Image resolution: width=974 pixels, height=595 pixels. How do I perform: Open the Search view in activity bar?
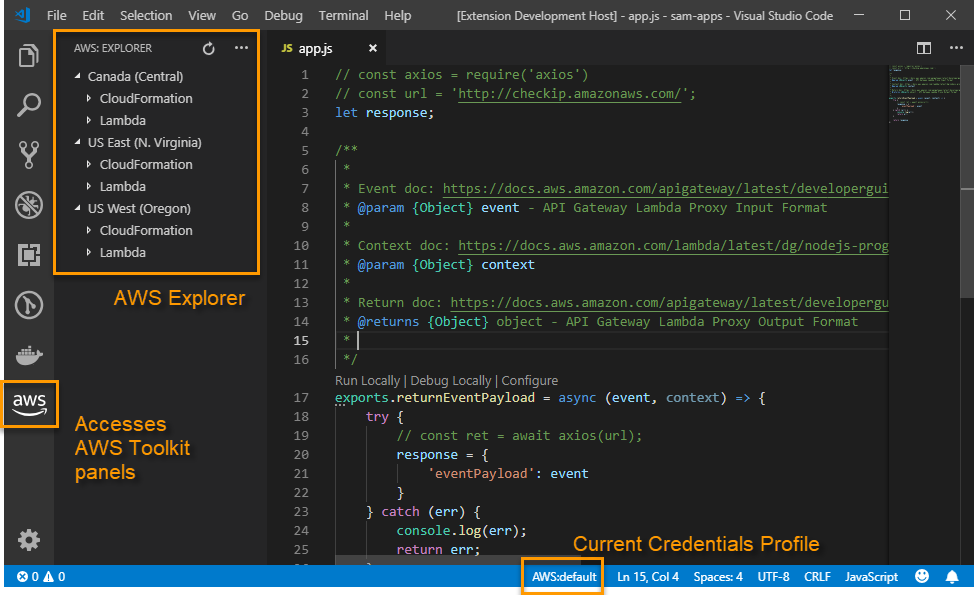pyautogui.click(x=28, y=105)
